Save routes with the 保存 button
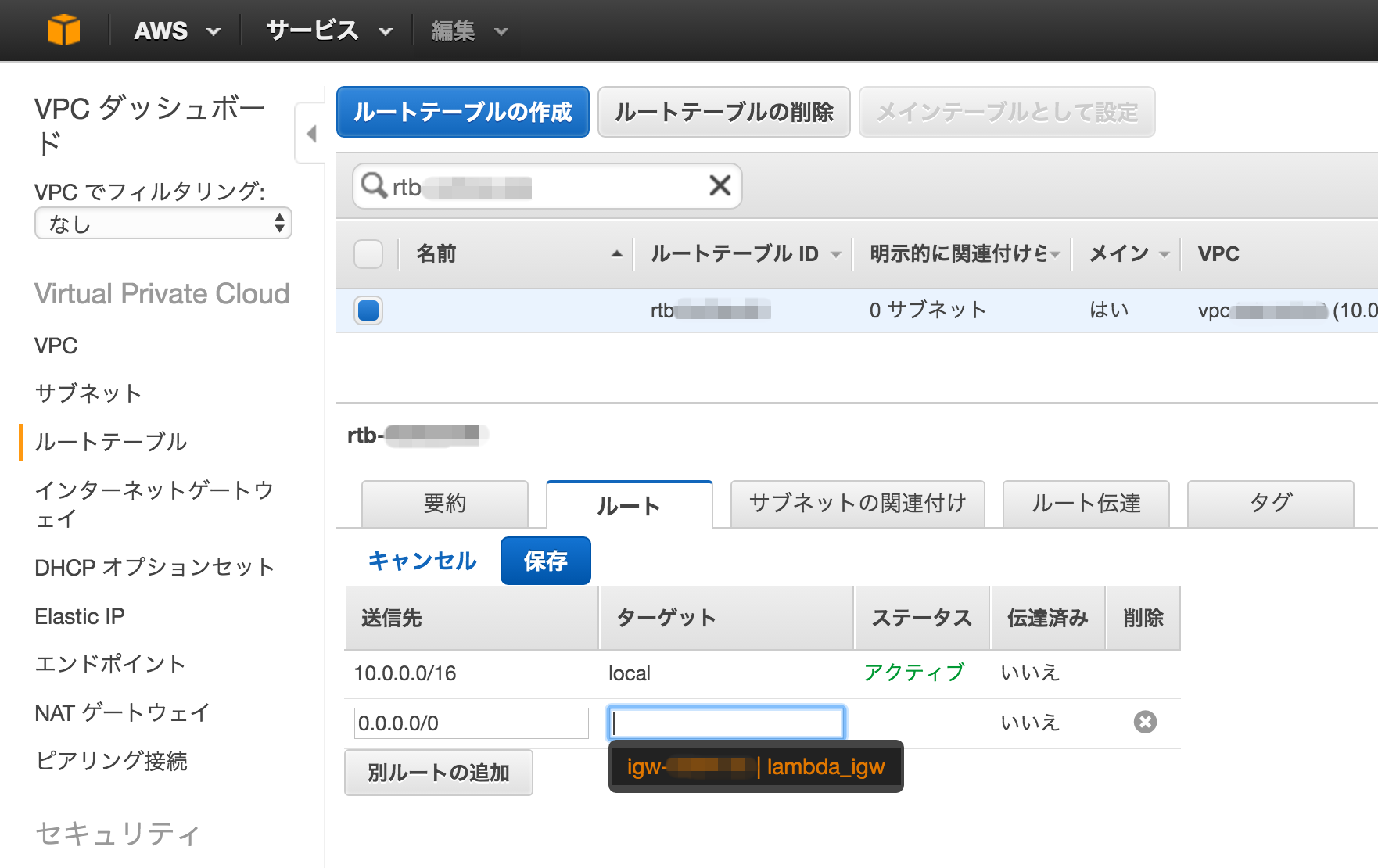This screenshot has height=868, width=1378. (546, 561)
